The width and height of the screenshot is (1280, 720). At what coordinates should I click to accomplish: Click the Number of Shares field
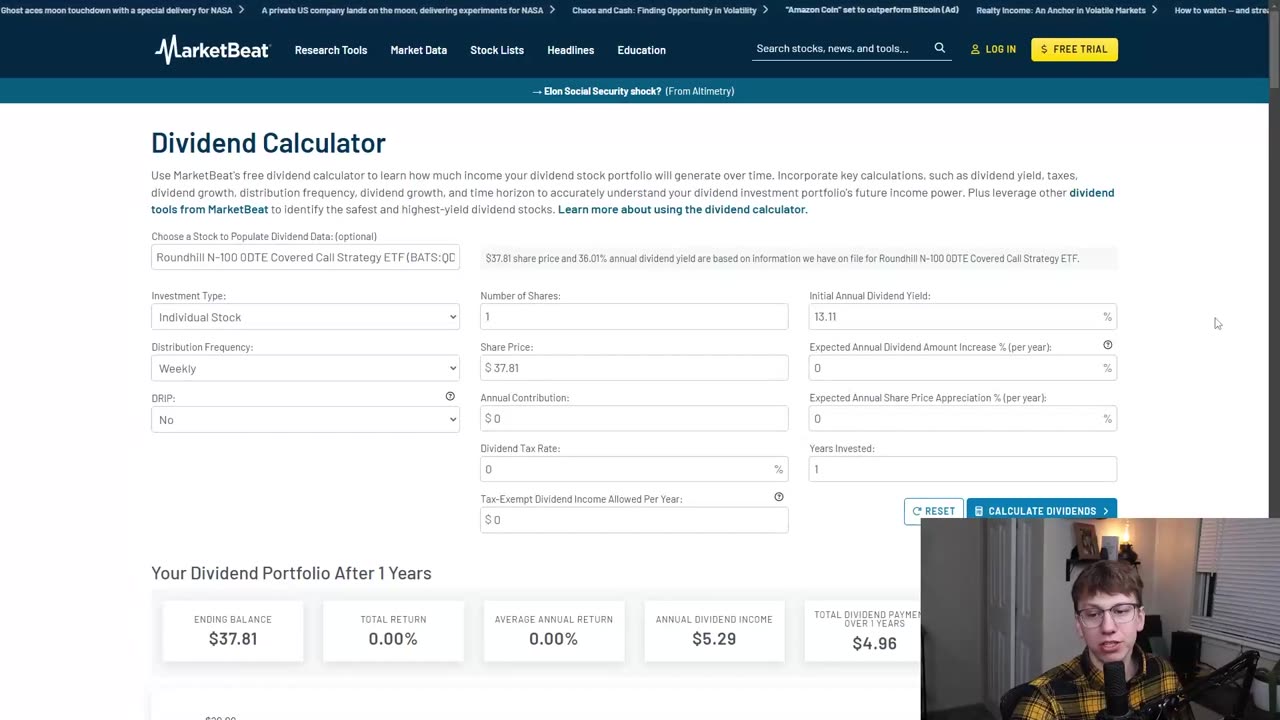tap(634, 316)
